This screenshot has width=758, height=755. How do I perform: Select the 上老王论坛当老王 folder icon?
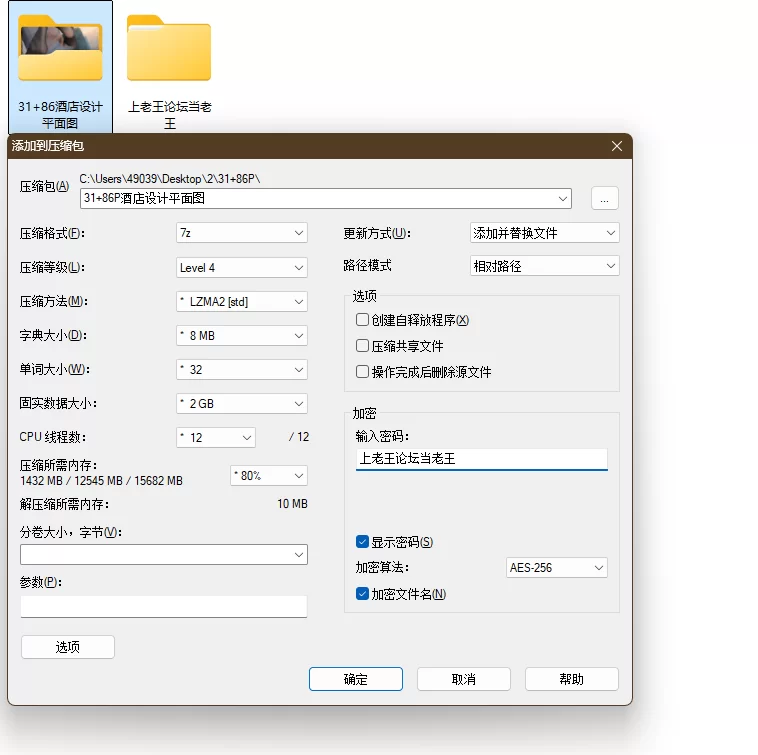tap(169, 48)
